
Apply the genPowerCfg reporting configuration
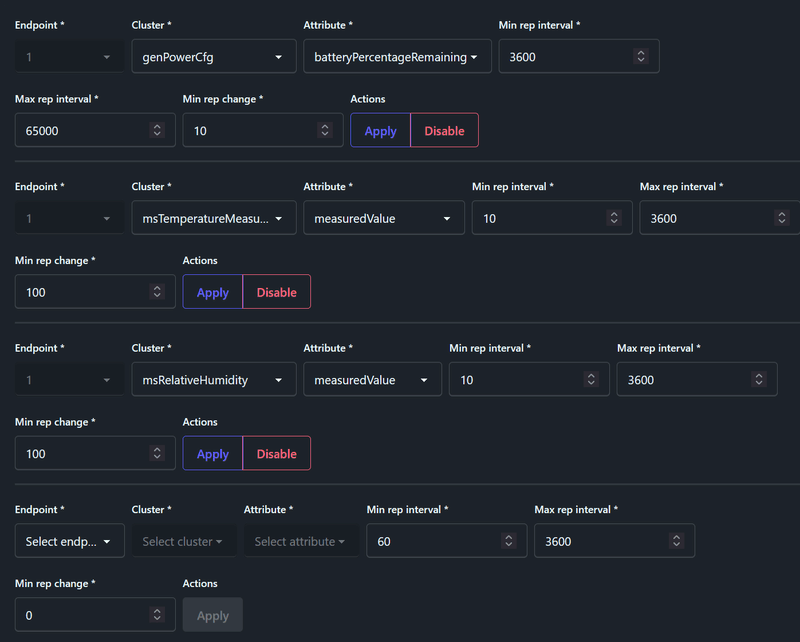pos(380,131)
